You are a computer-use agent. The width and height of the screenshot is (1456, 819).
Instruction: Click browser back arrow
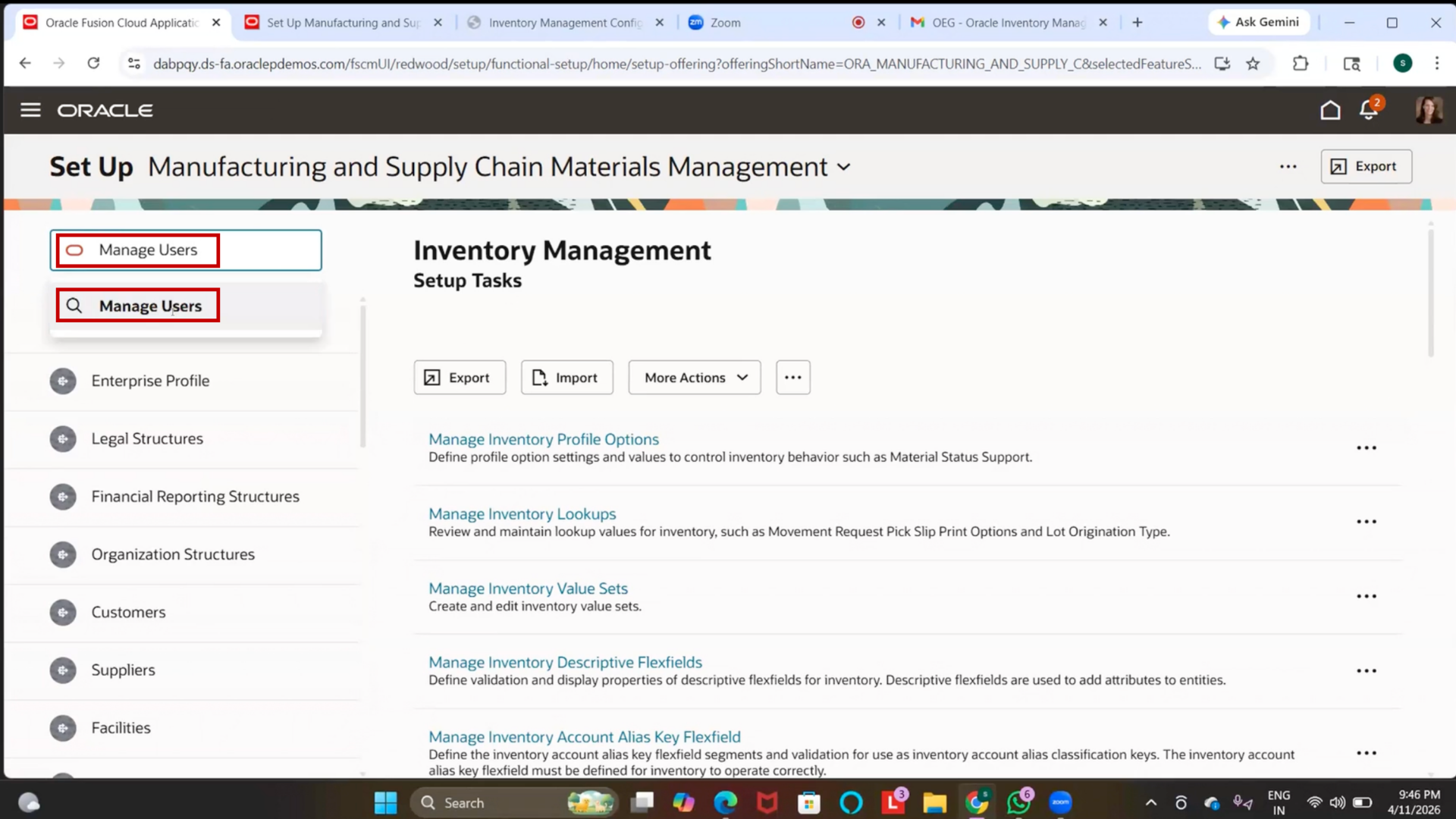click(x=25, y=64)
